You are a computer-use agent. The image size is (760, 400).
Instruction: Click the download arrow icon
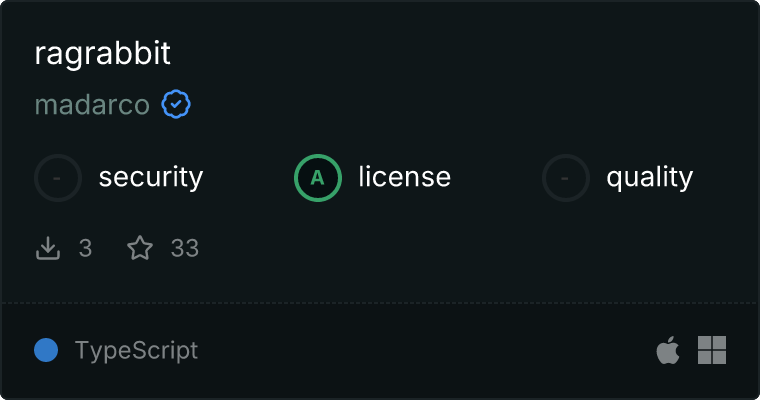[x=48, y=248]
